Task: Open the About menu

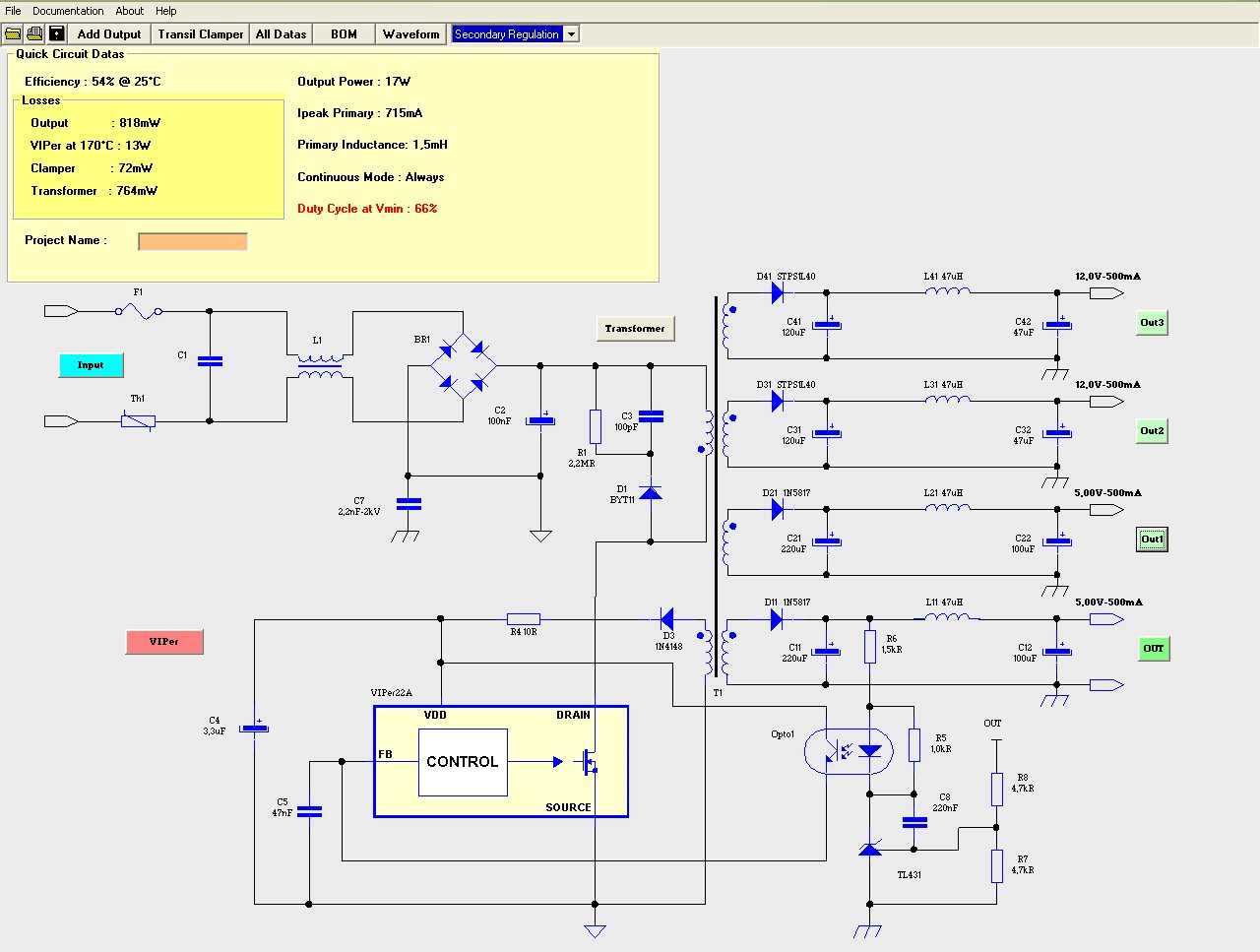Action: pos(130,11)
